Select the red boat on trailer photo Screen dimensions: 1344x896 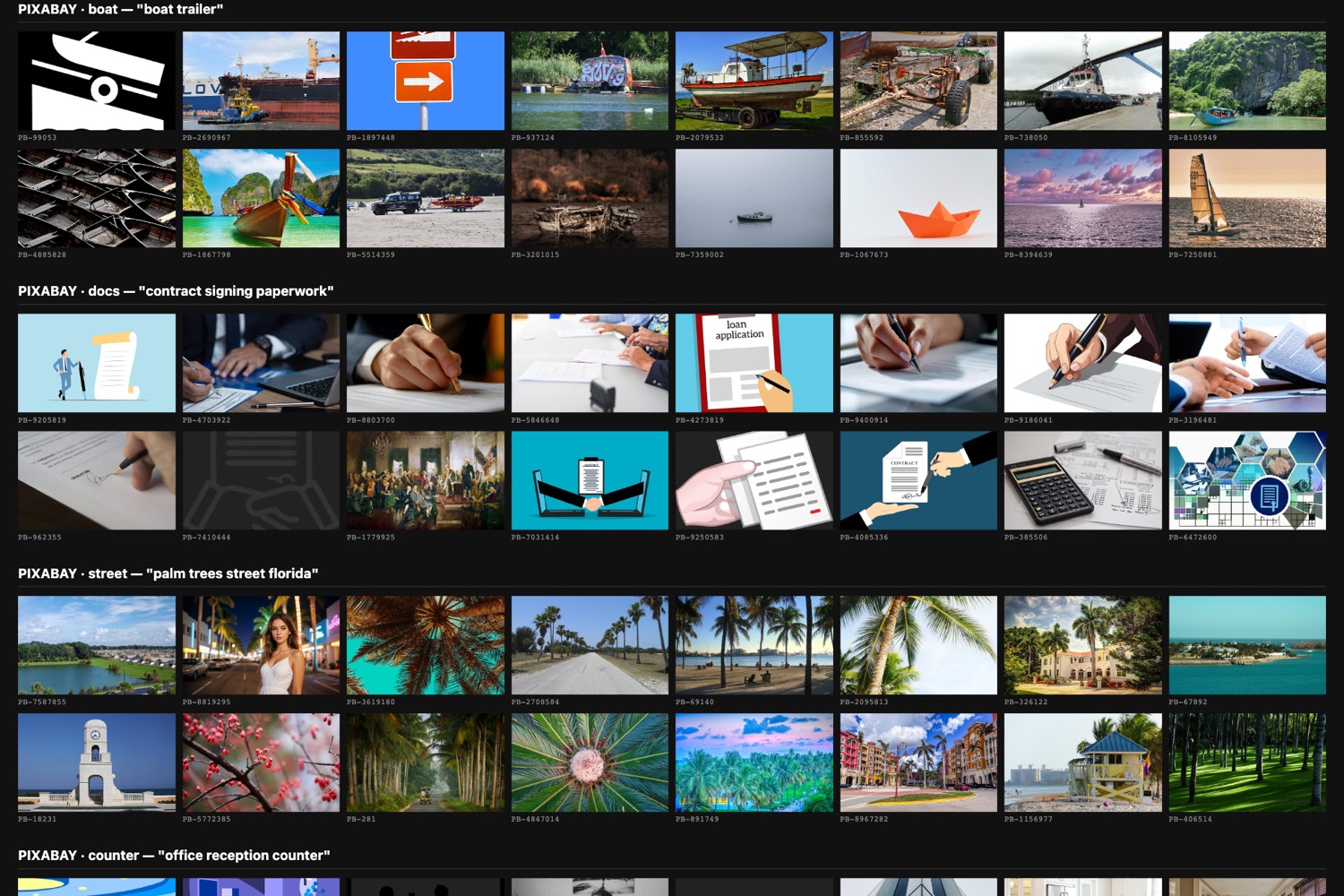(x=754, y=81)
